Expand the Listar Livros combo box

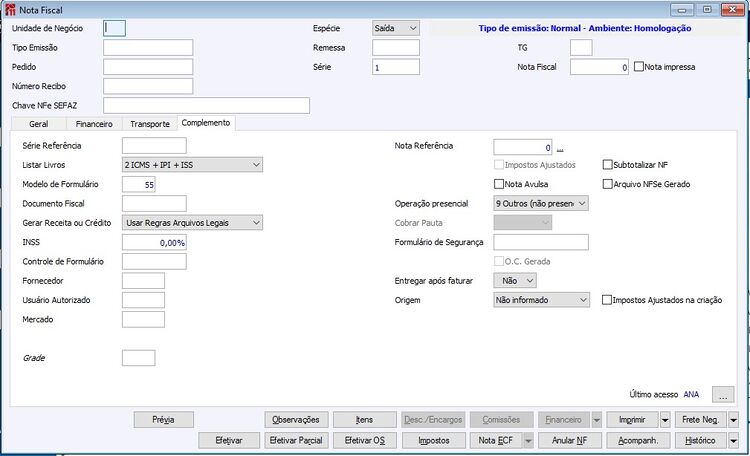coord(192,165)
